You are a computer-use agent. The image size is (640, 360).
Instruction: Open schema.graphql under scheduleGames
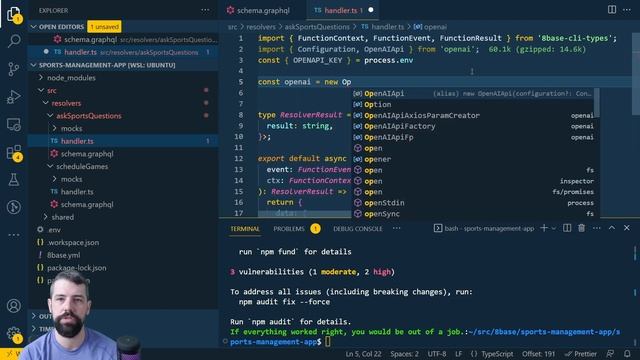87,204
